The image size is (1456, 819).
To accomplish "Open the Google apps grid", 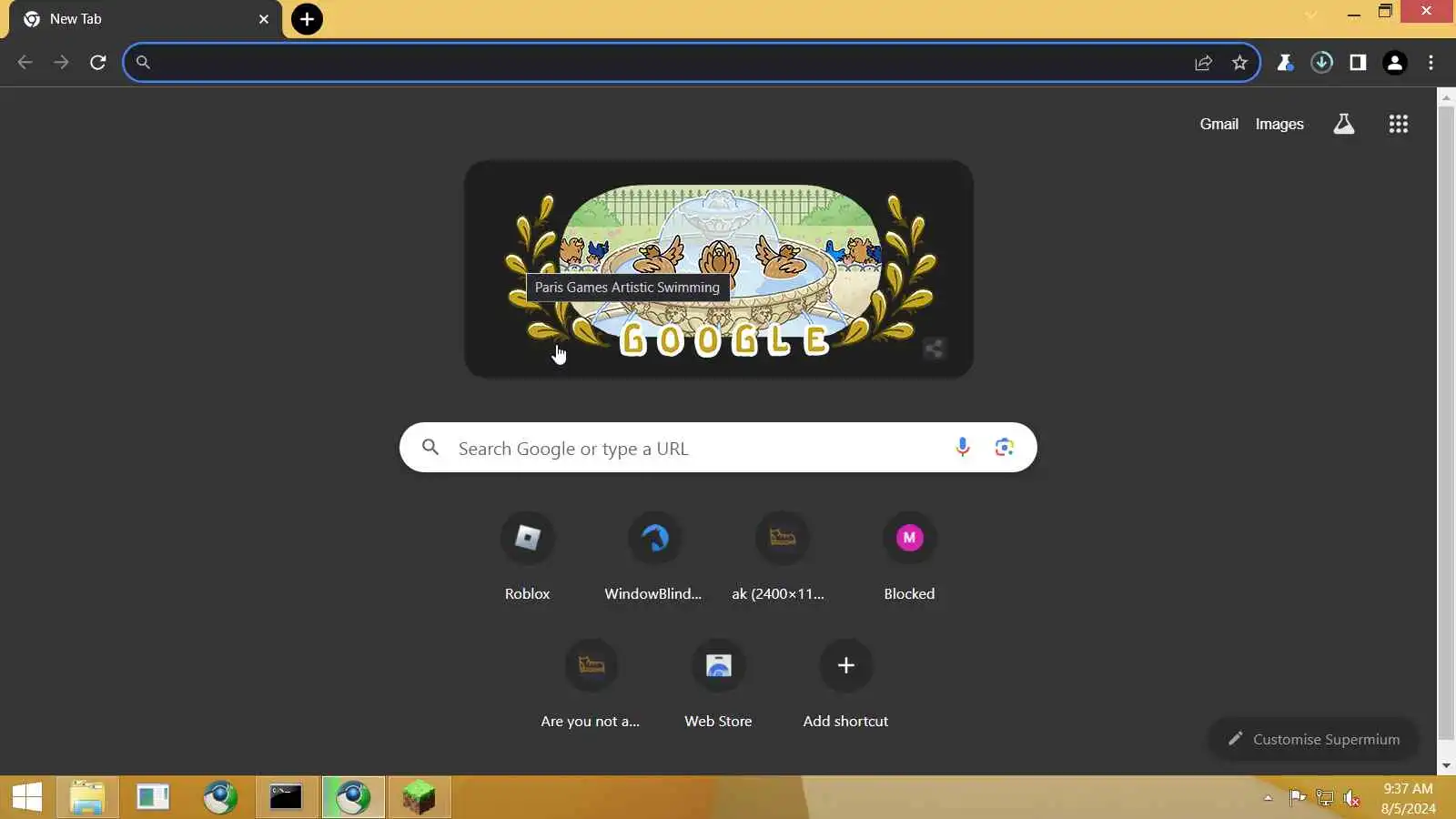I will (x=1399, y=124).
